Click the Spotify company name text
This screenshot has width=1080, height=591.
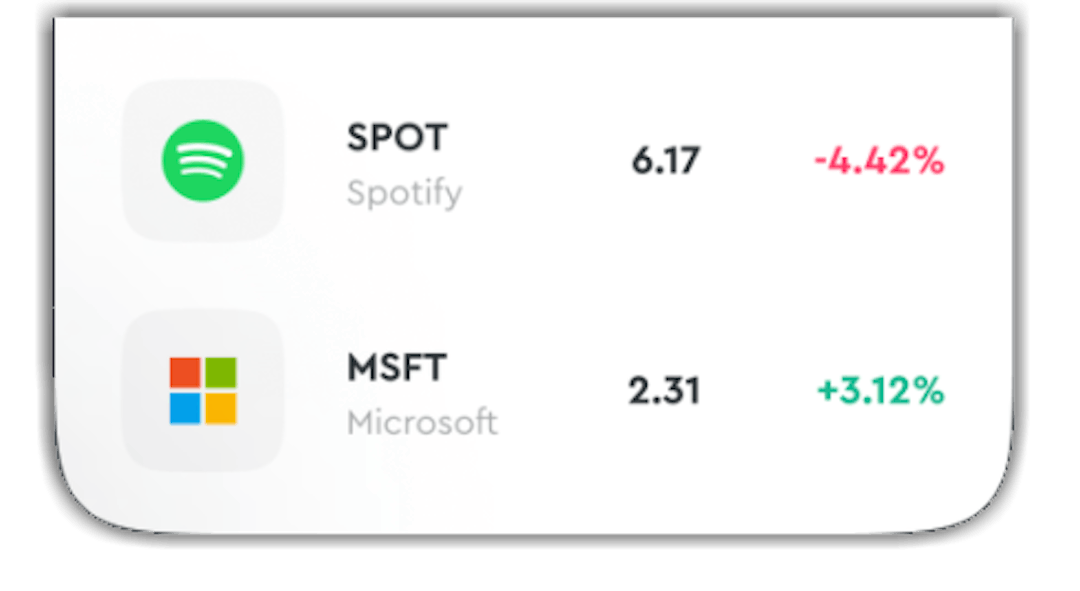coord(404,193)
